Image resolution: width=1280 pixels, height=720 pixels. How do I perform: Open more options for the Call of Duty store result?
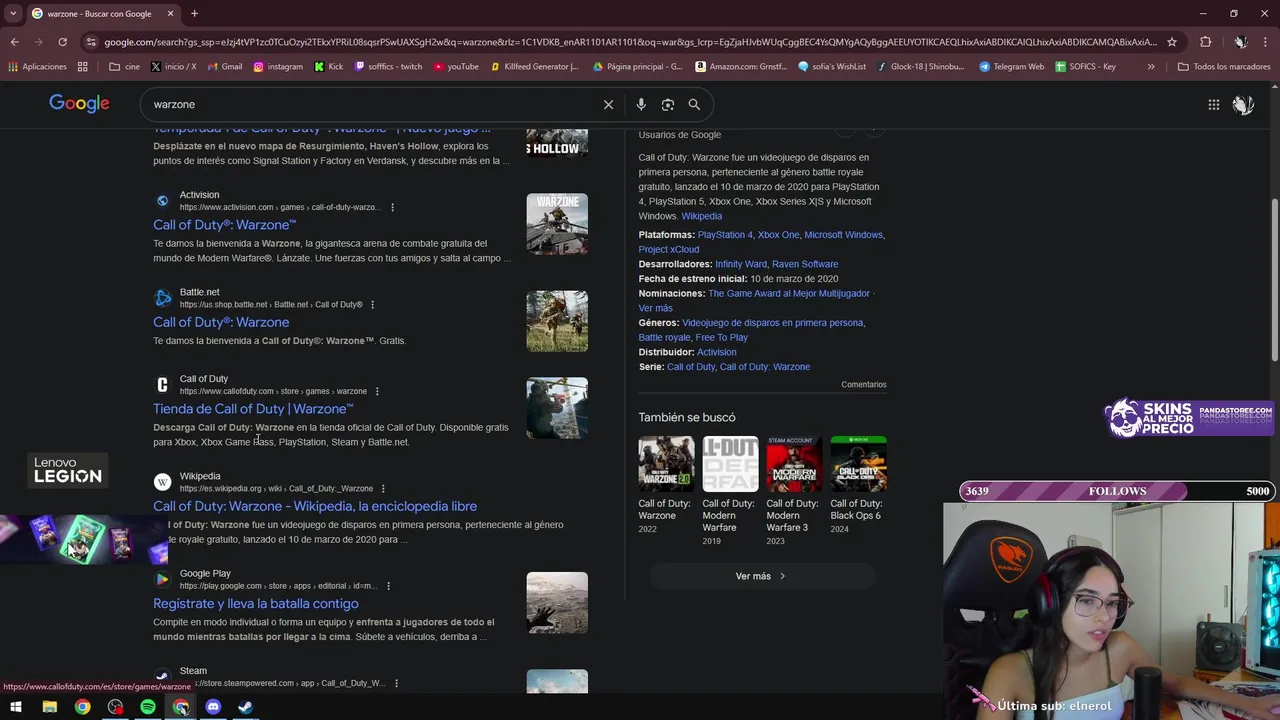(x=376, y=391)
